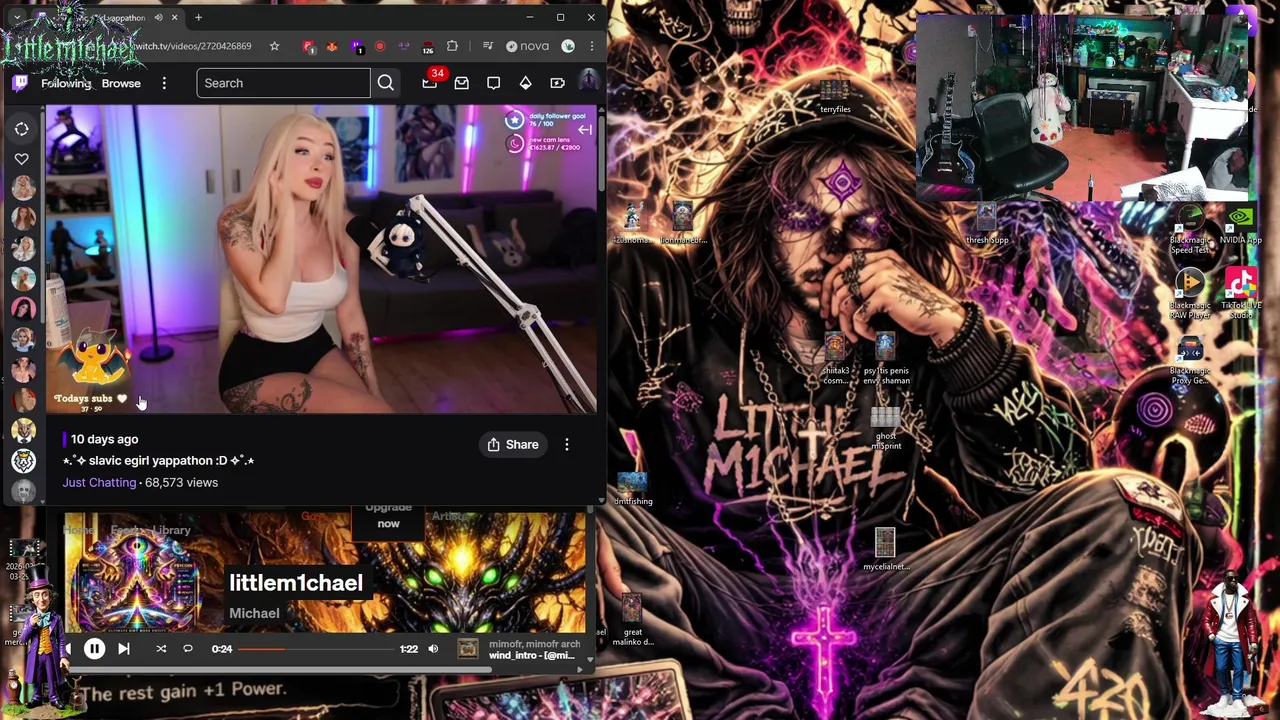
Task: Open the Twitch user avatar menu
Action: 589,82
